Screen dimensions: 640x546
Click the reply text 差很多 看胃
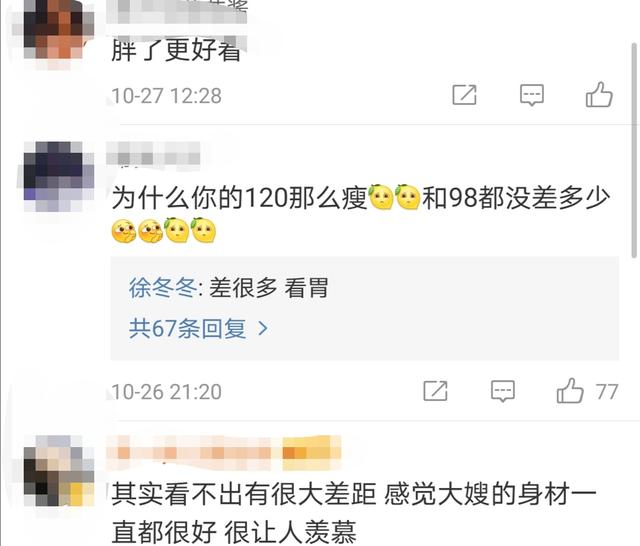point(269,288)
